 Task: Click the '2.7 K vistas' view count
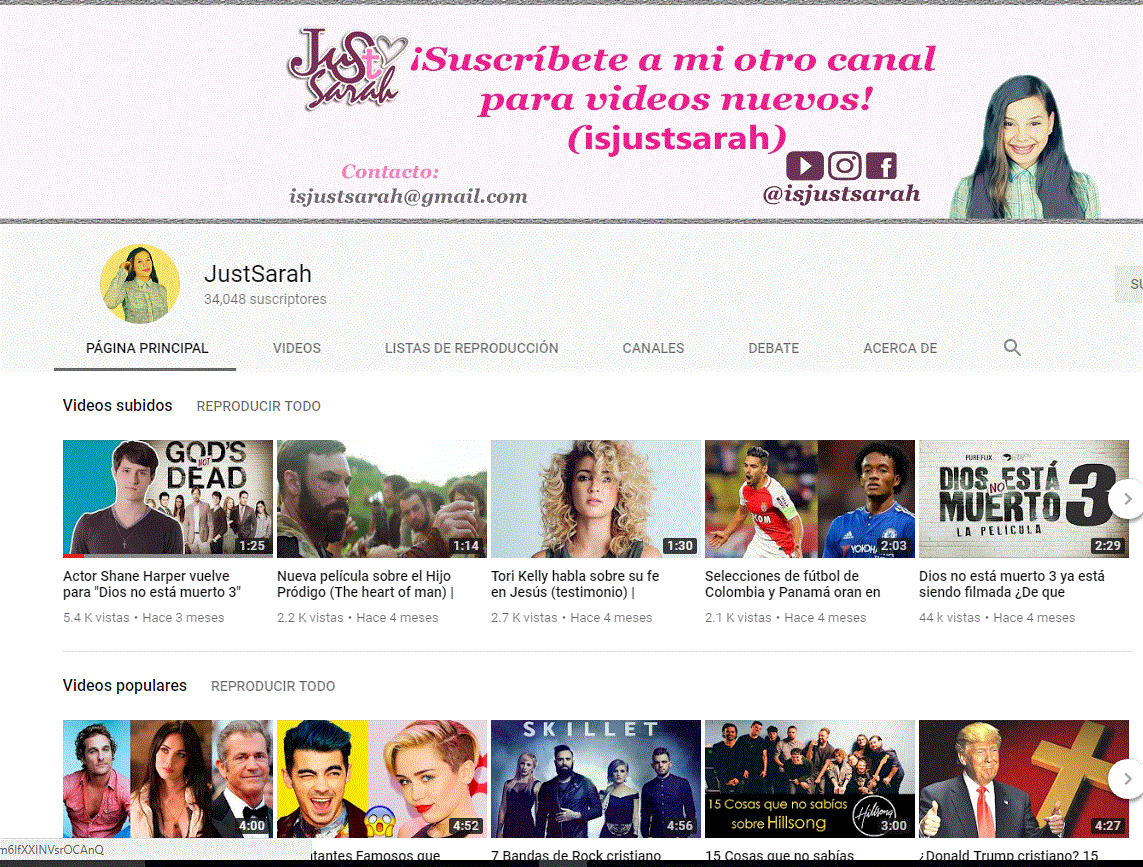[x=524, y=618]
